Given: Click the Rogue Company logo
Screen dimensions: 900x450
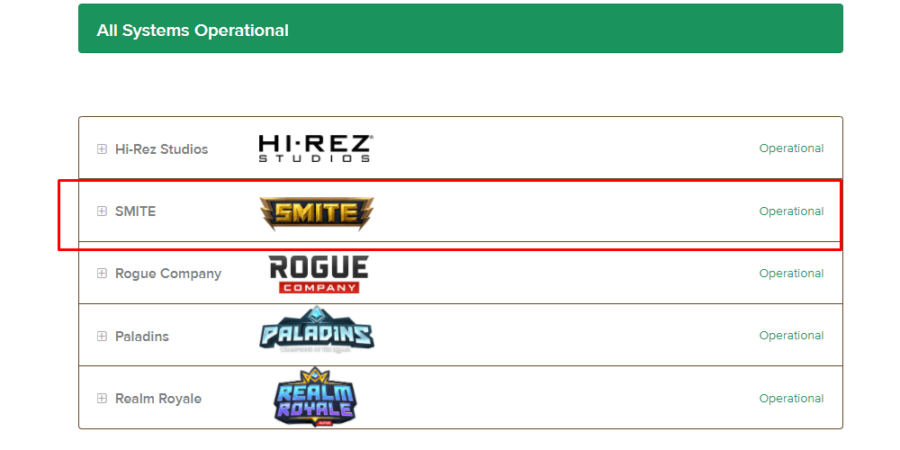Looking at the screenshot, I should tap(319, 274).
